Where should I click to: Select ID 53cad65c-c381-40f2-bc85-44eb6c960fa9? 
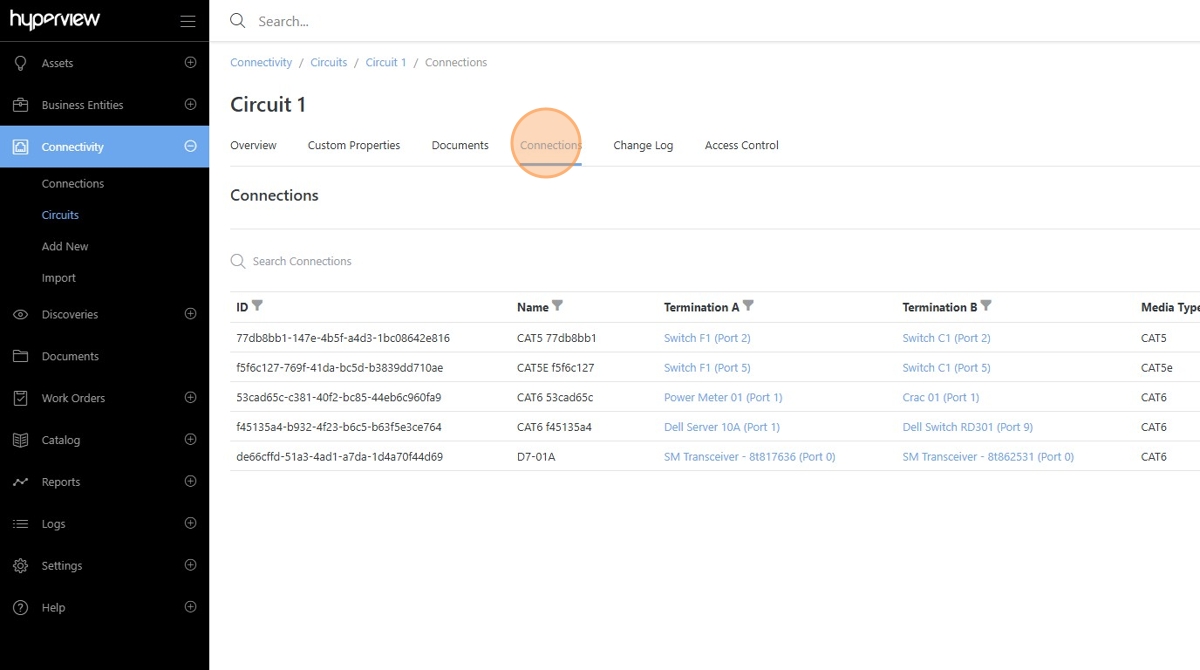pos(338,397)
